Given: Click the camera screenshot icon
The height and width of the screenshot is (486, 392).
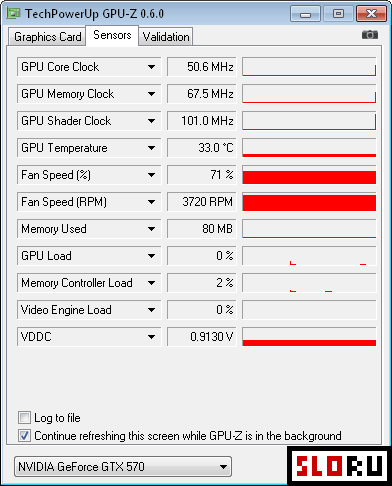Looking at the screenshot, I should pyautogui.click(x=370, y=35).
